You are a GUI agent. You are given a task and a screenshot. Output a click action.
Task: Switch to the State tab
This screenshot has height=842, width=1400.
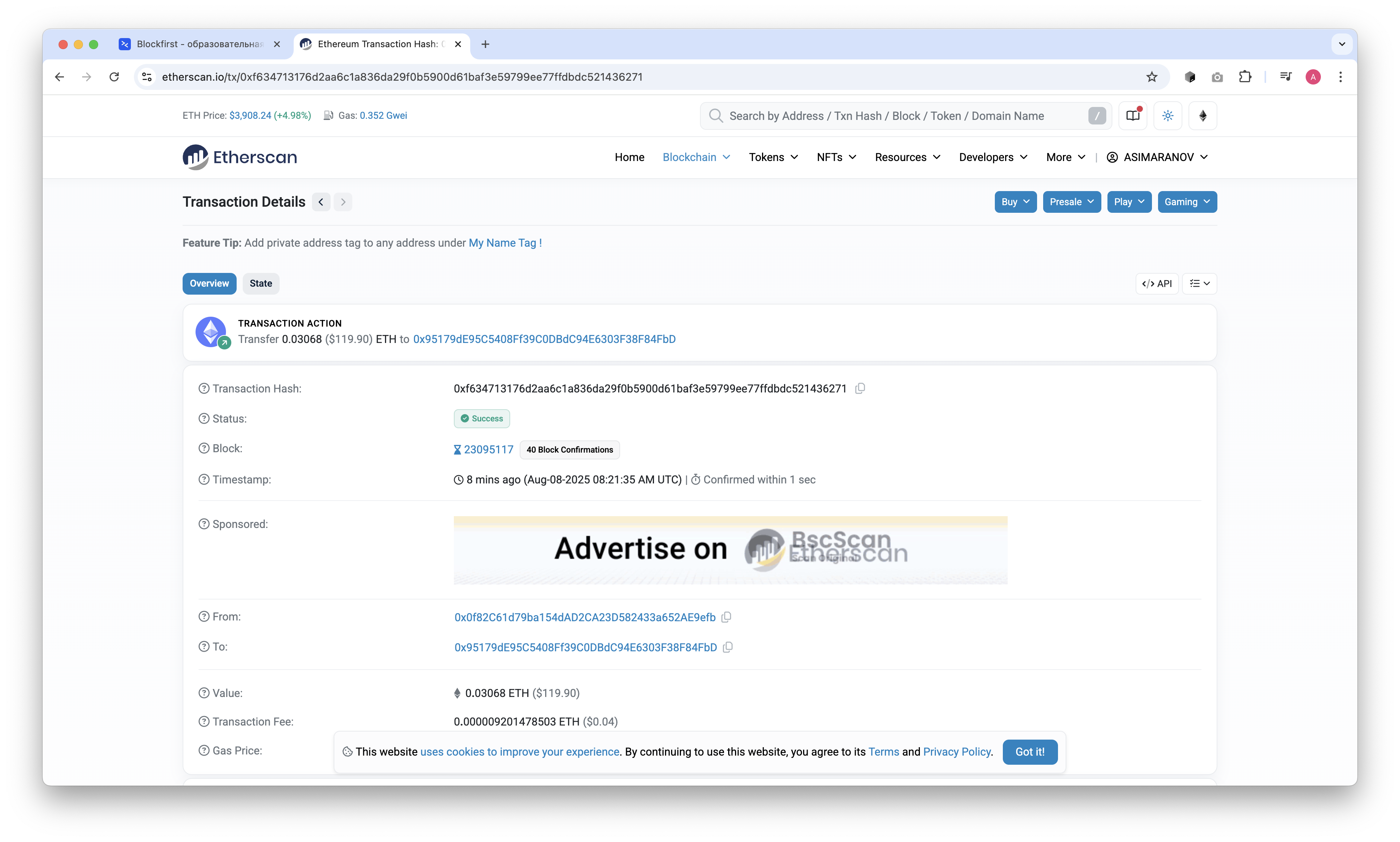click(x=261, y=284)
